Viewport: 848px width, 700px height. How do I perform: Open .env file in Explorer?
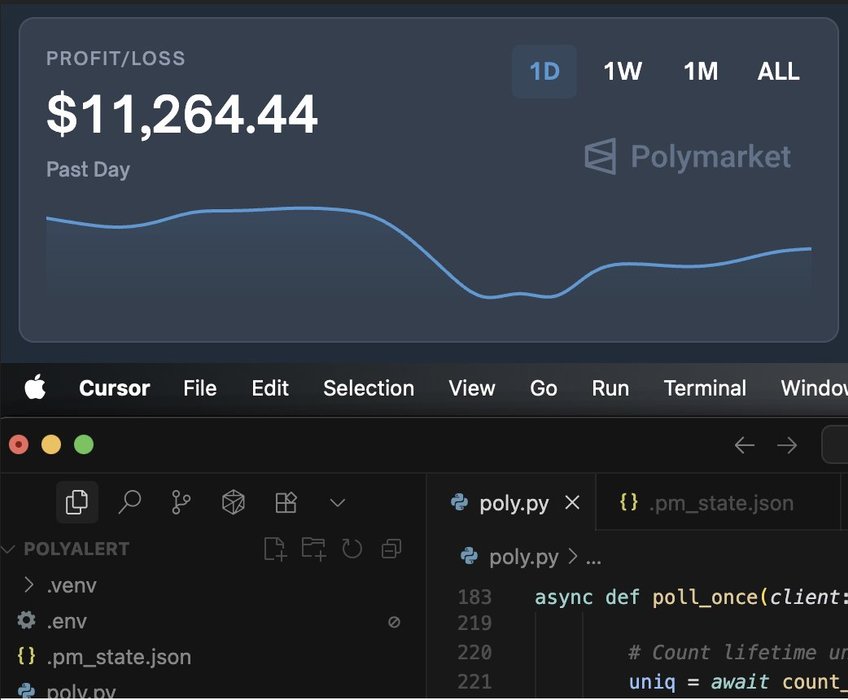(67, 621)
